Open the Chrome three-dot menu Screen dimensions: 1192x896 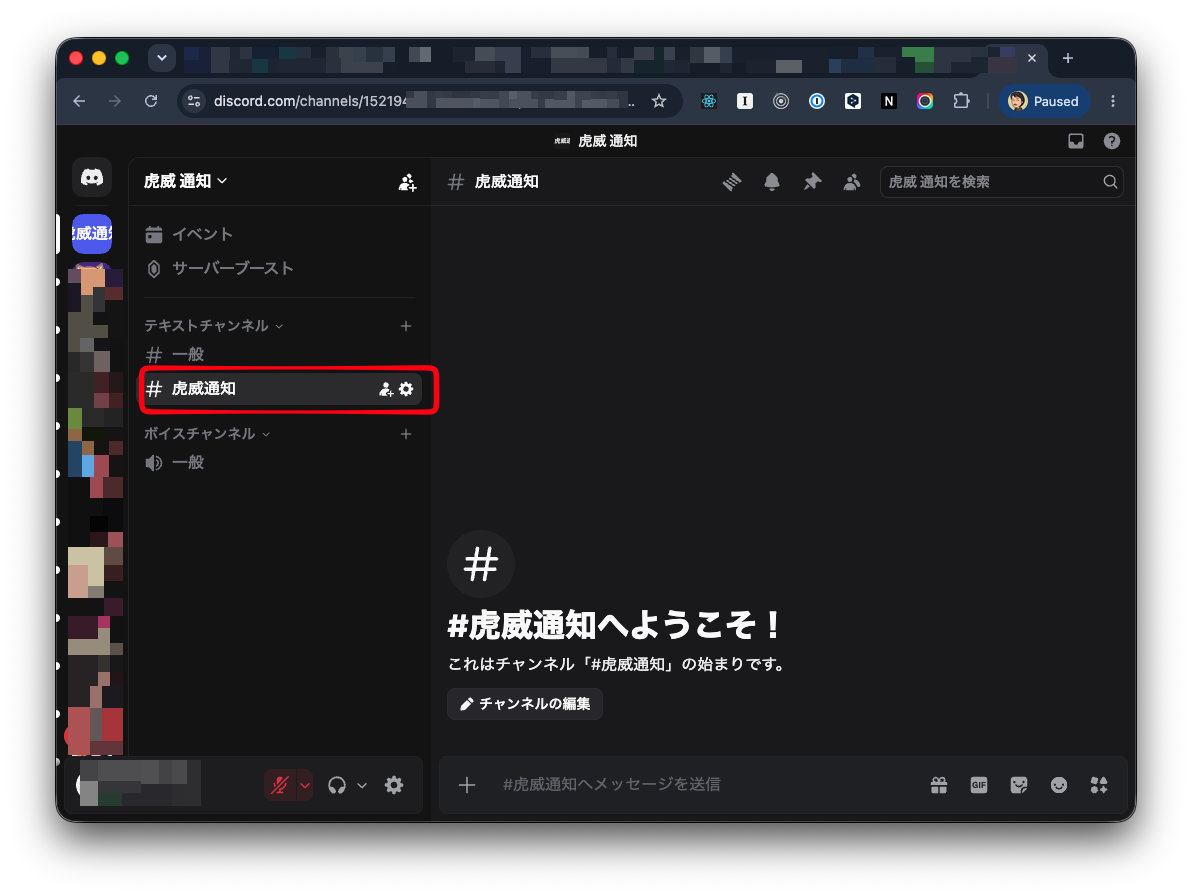(x=1113, y=101)
